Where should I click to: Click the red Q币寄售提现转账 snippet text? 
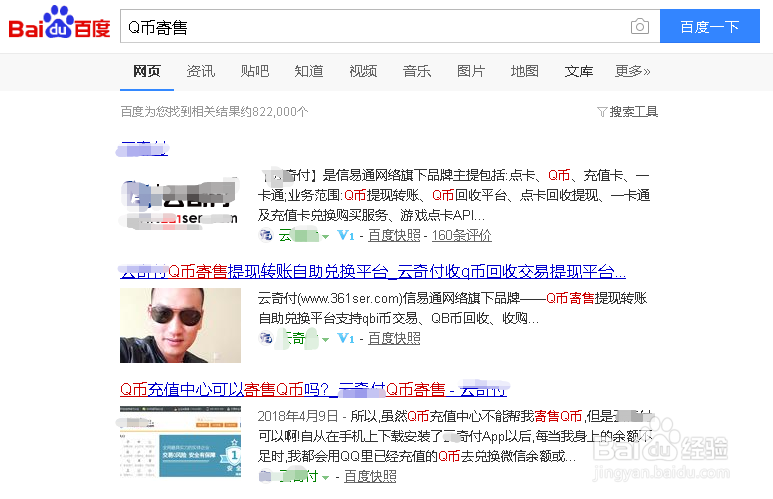(596, 298)
